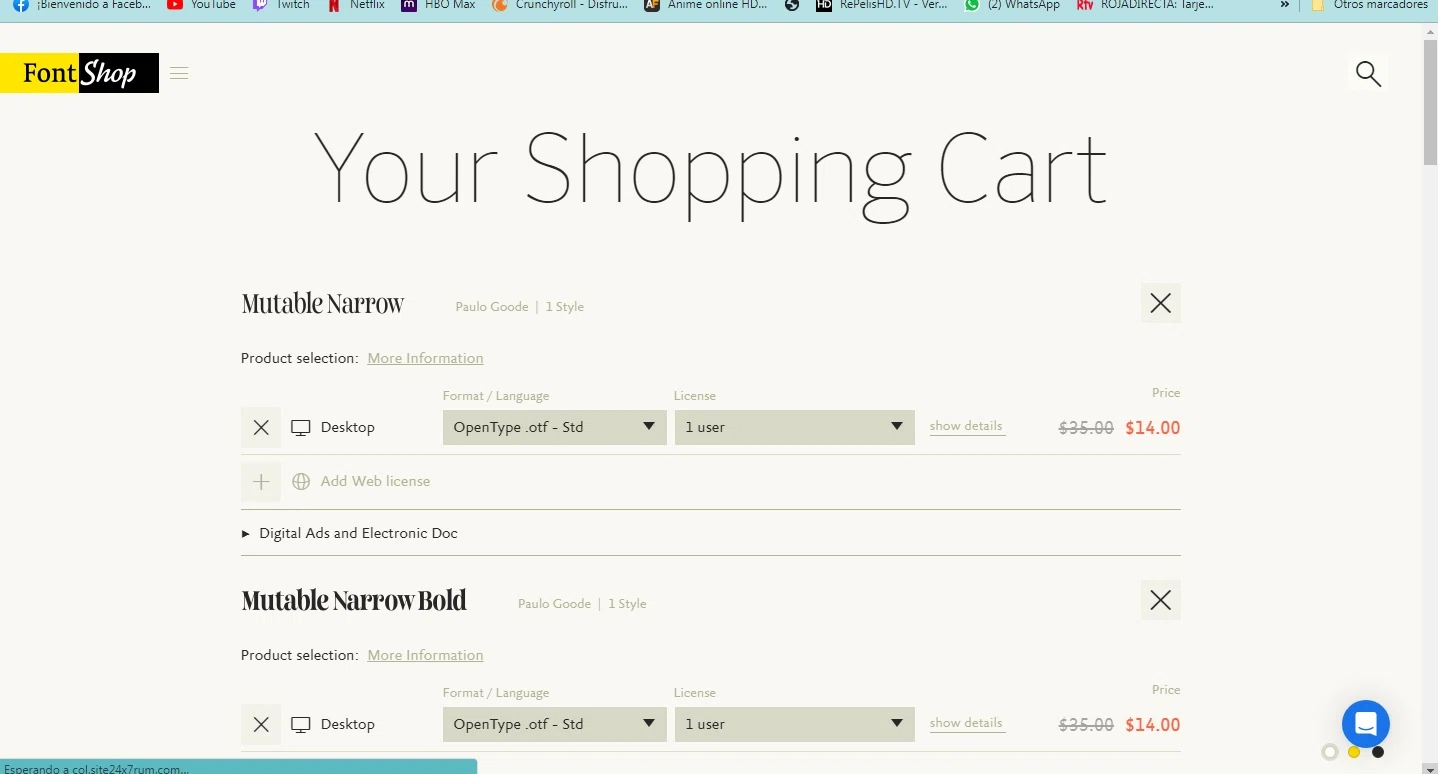The width and height of the screenshot is (1438, 774).
Task: Expand the bookmarks overflow chevron
Action: (1285, 5)
